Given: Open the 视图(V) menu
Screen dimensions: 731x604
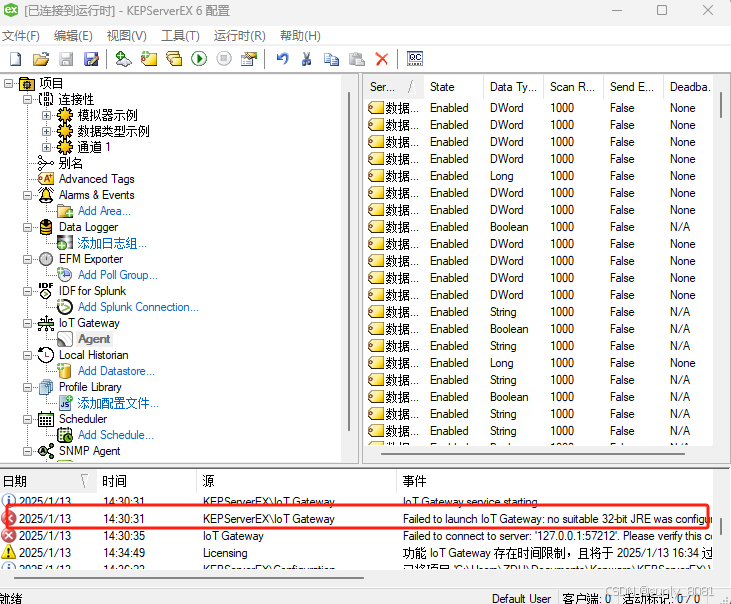Looking at the screenshot, I should (x=126, y=36).
